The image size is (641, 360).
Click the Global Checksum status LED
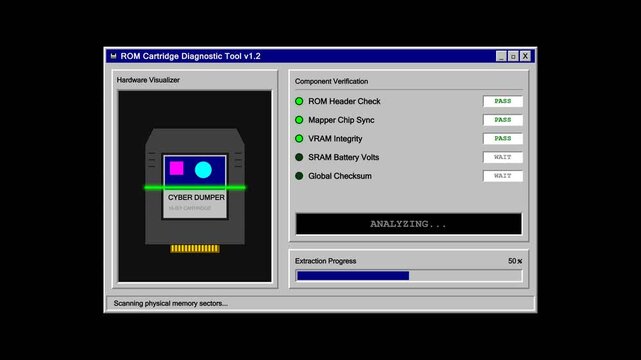[299, 176]
